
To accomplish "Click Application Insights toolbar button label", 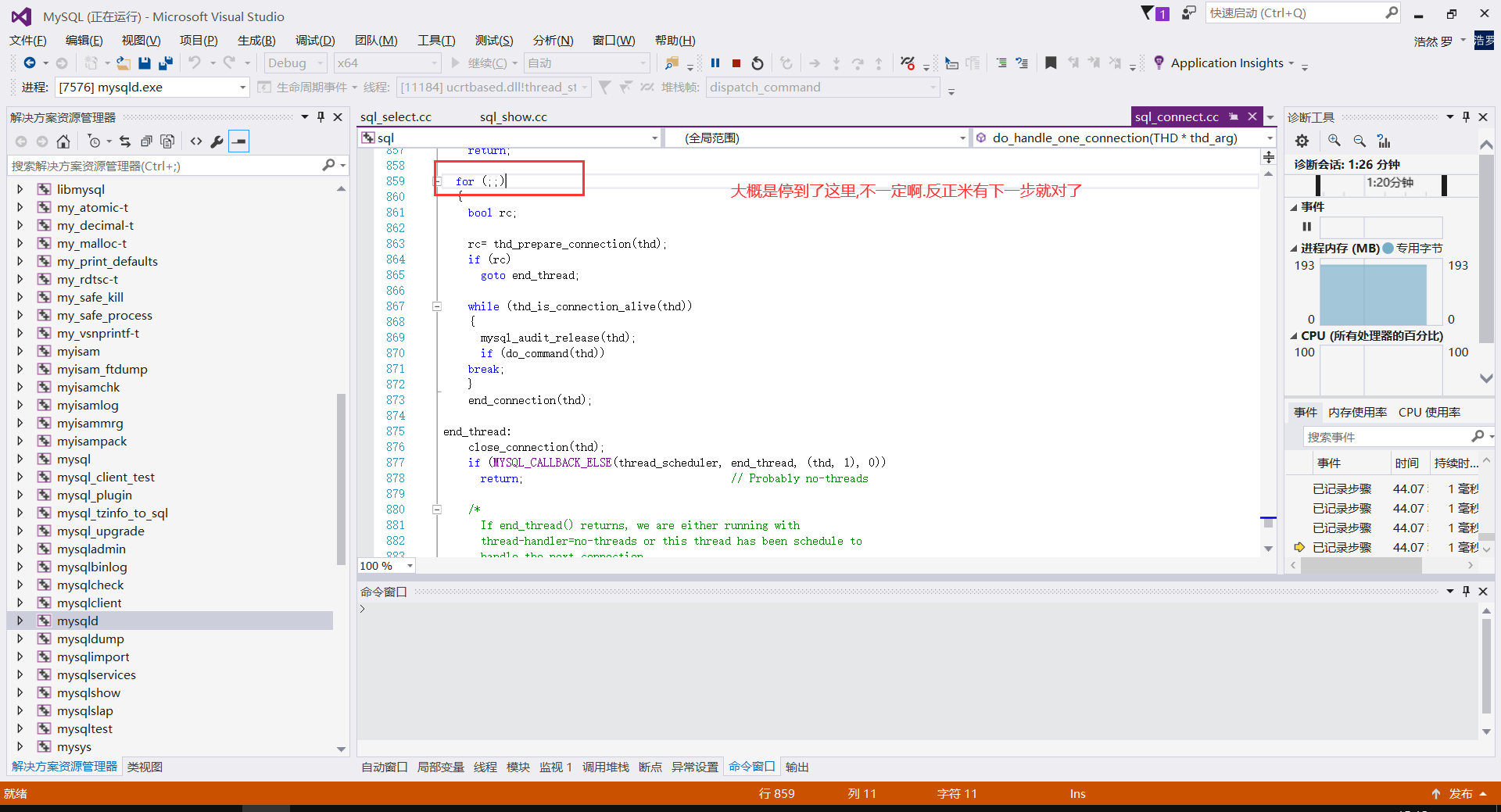I will tap(1227, 63).
